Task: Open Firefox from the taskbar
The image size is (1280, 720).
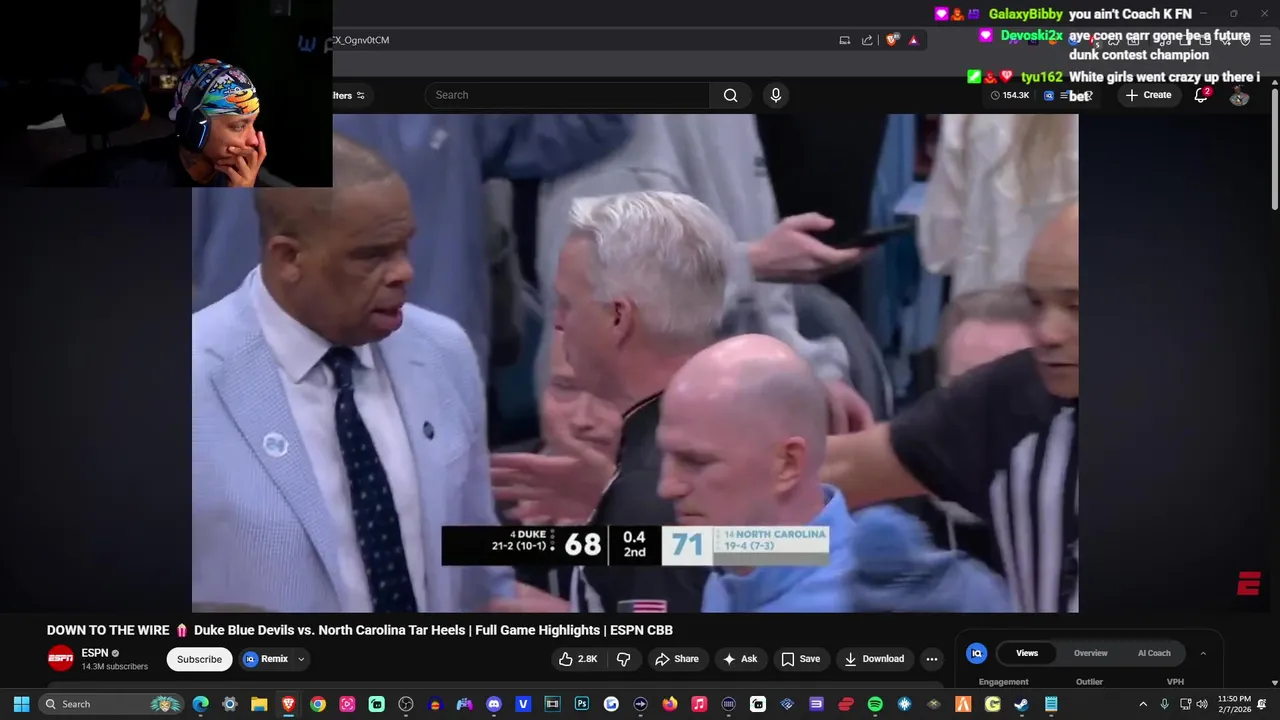Action: (669, 704)
